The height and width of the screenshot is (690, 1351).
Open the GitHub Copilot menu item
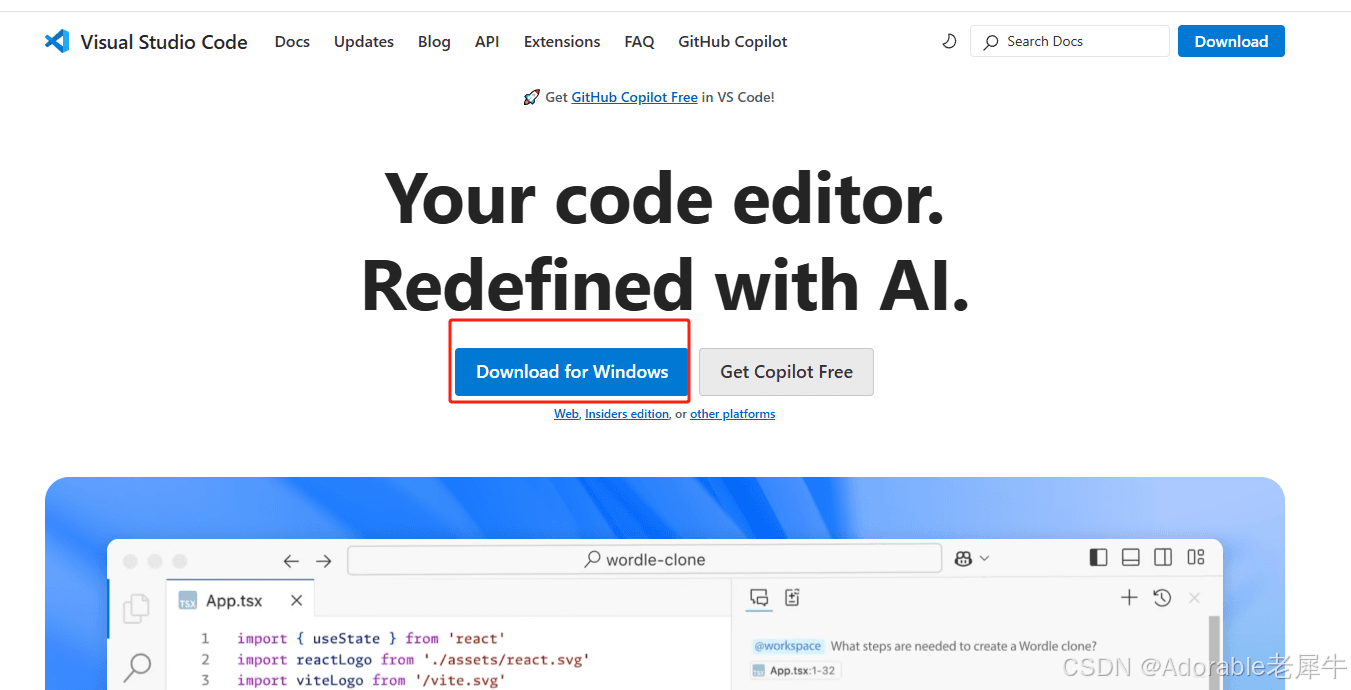pyautogui.click(x=733, y=42)
